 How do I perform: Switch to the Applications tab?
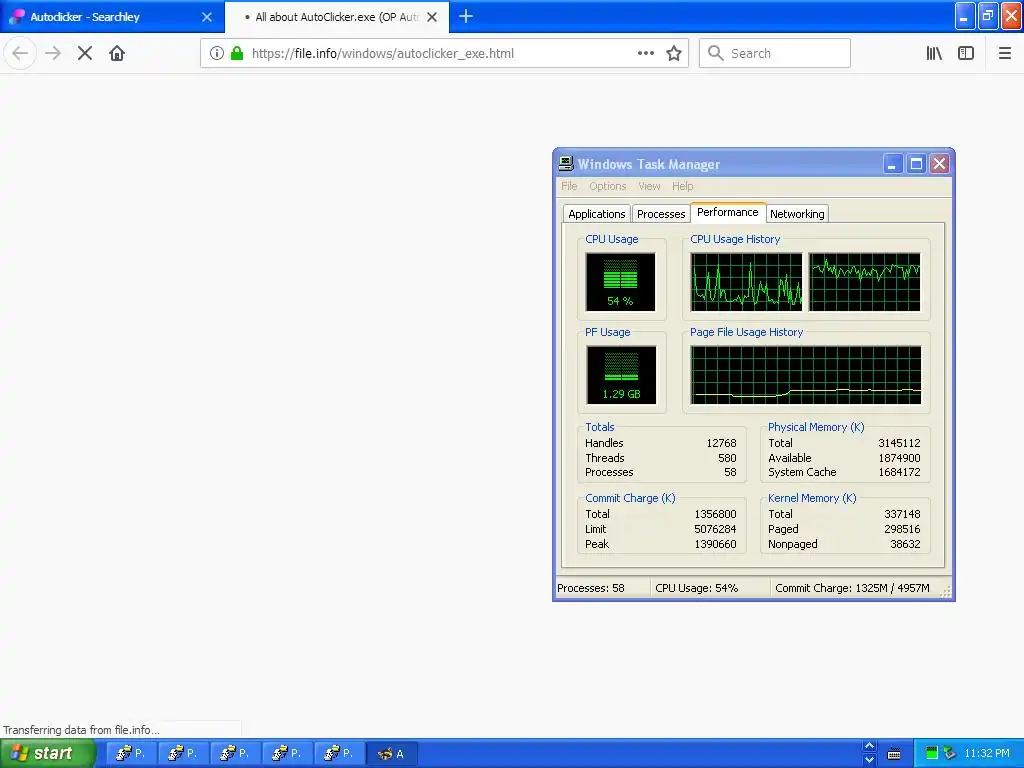pyautogui.click(x=596, y=214)
